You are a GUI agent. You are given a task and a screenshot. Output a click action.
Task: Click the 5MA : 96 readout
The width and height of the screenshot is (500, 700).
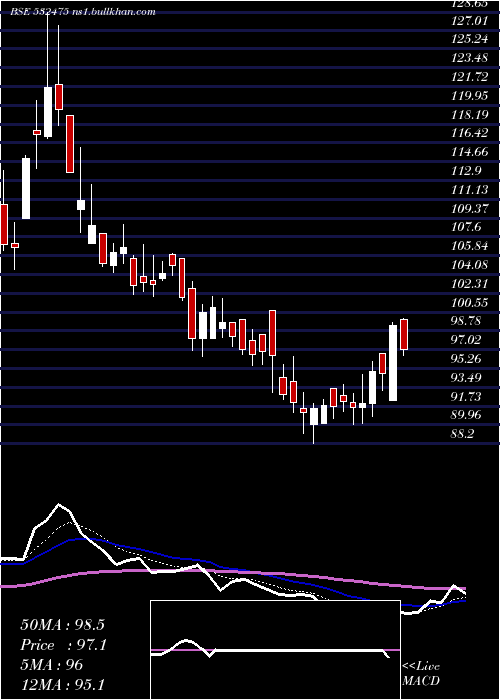52,665
